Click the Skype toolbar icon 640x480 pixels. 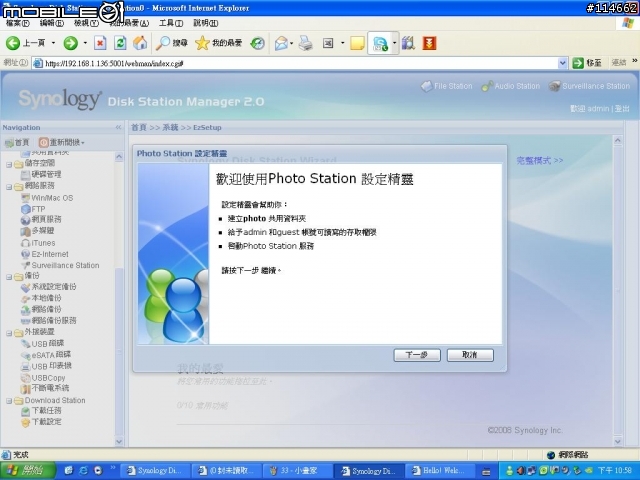(x=380, y=43)
